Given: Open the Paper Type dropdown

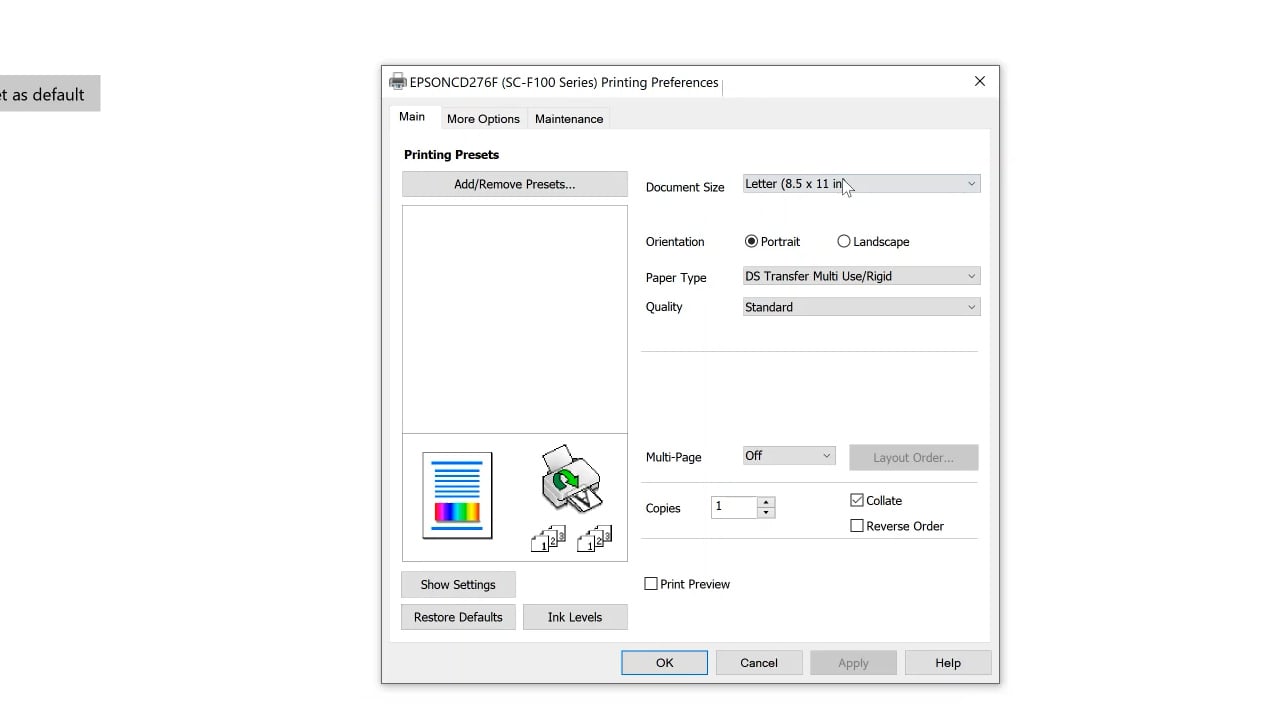Looking at the screenshot, I should pos(861,276).
